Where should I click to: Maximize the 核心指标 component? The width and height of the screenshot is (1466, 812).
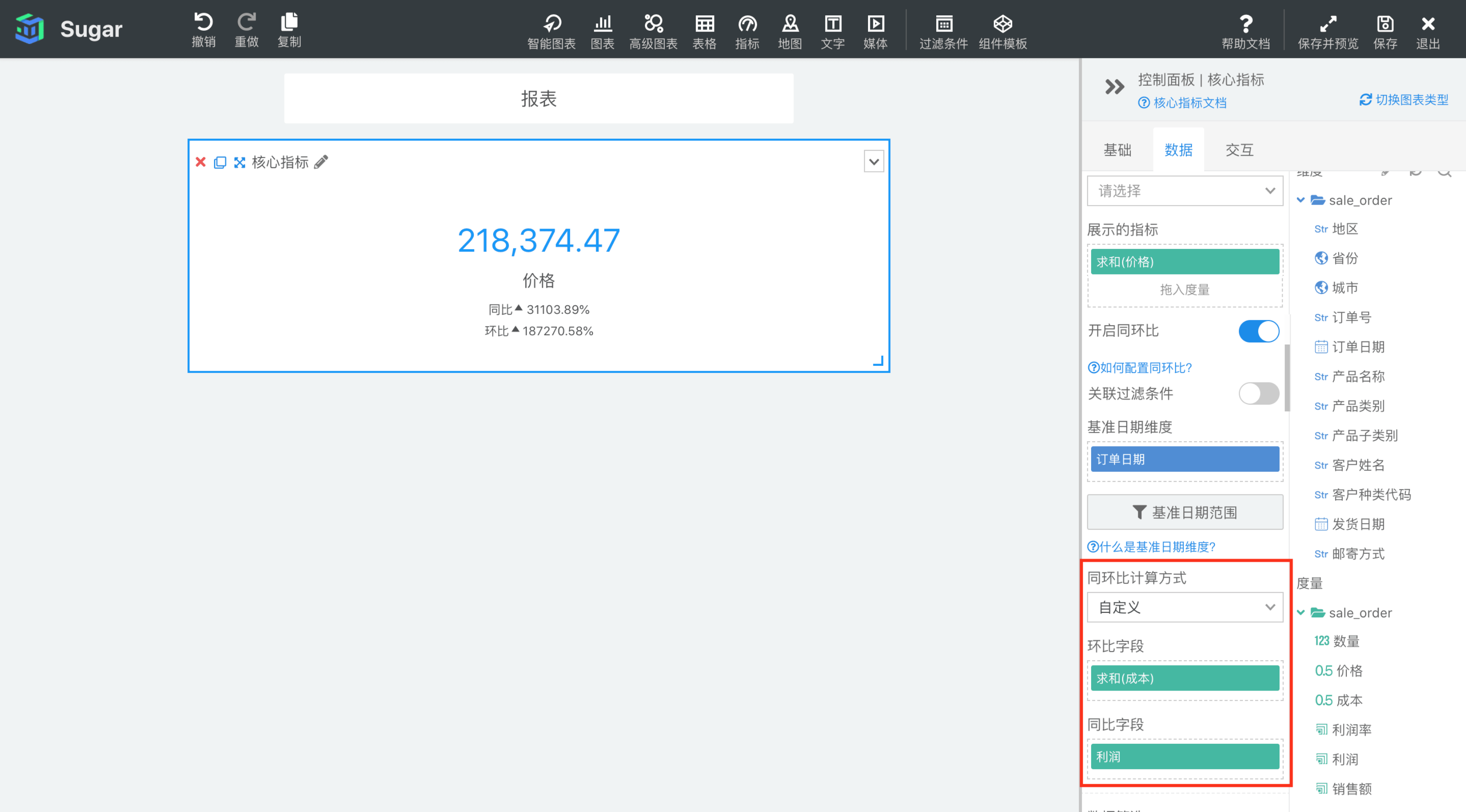click(x=239, y=162)
